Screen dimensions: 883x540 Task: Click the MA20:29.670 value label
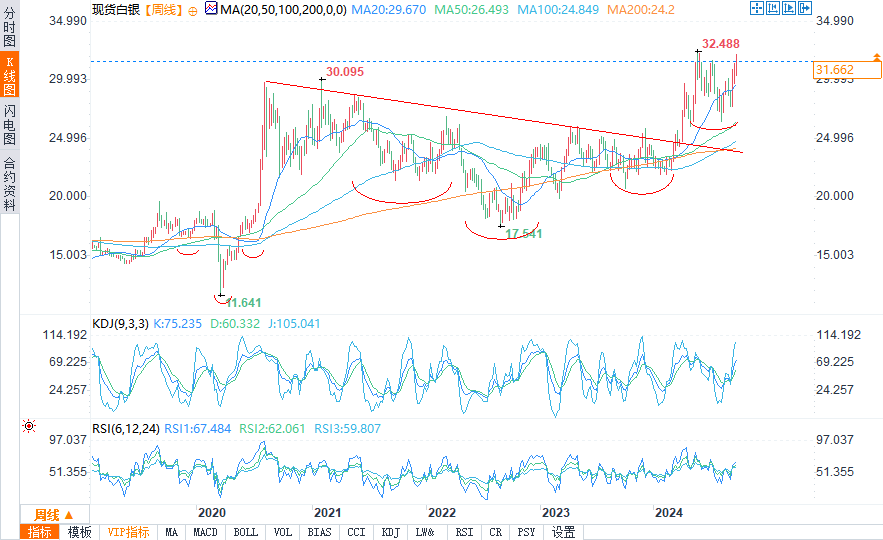click(389, 10)
